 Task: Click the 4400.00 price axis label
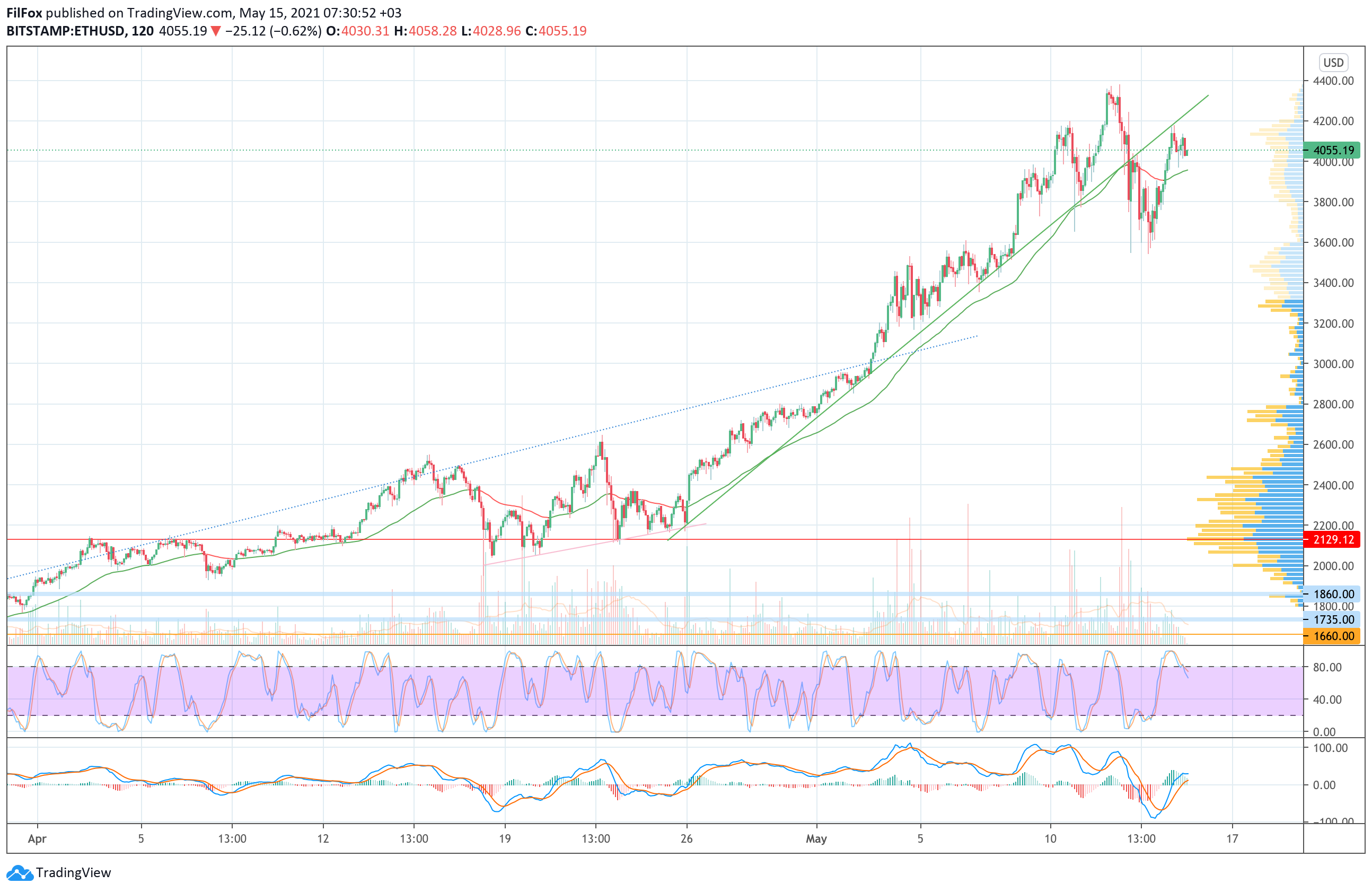pos(1333,81)
